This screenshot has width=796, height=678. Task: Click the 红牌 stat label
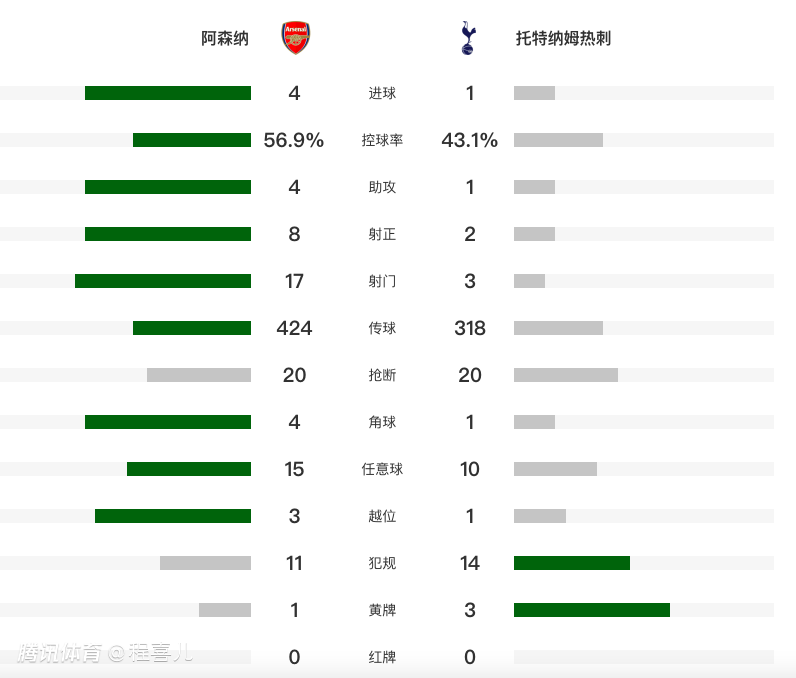(382, 657)
